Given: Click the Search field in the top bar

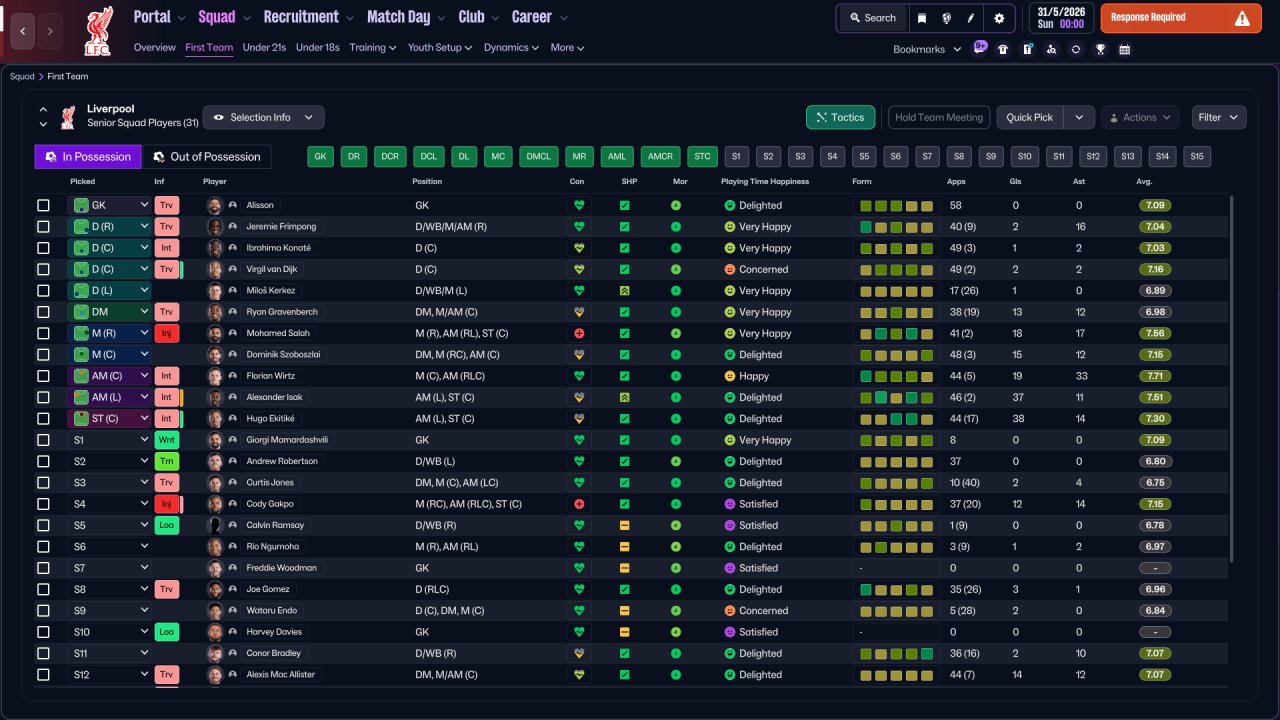Looking at the screenshot, I should (x=873, y=18).
